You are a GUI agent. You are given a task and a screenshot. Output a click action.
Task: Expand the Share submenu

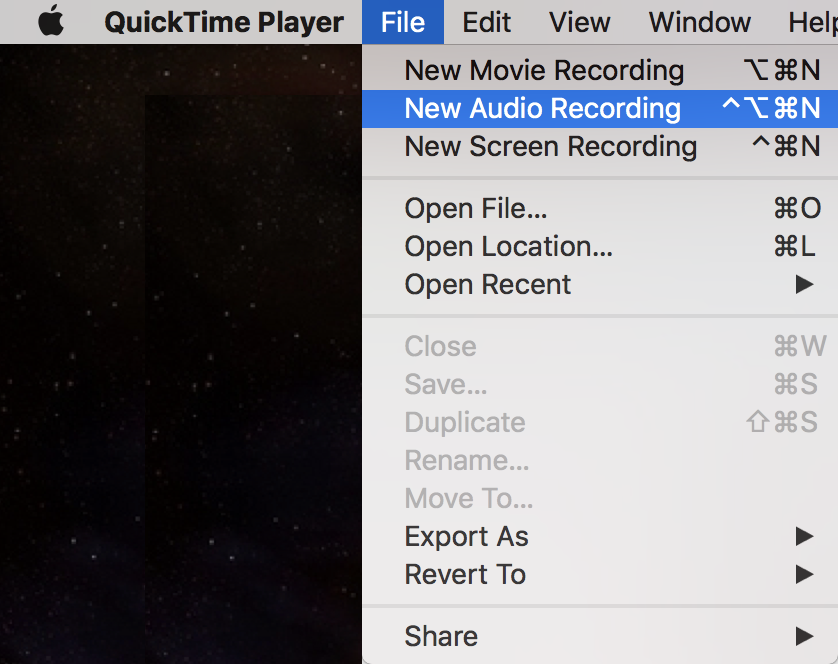[600, 636]
